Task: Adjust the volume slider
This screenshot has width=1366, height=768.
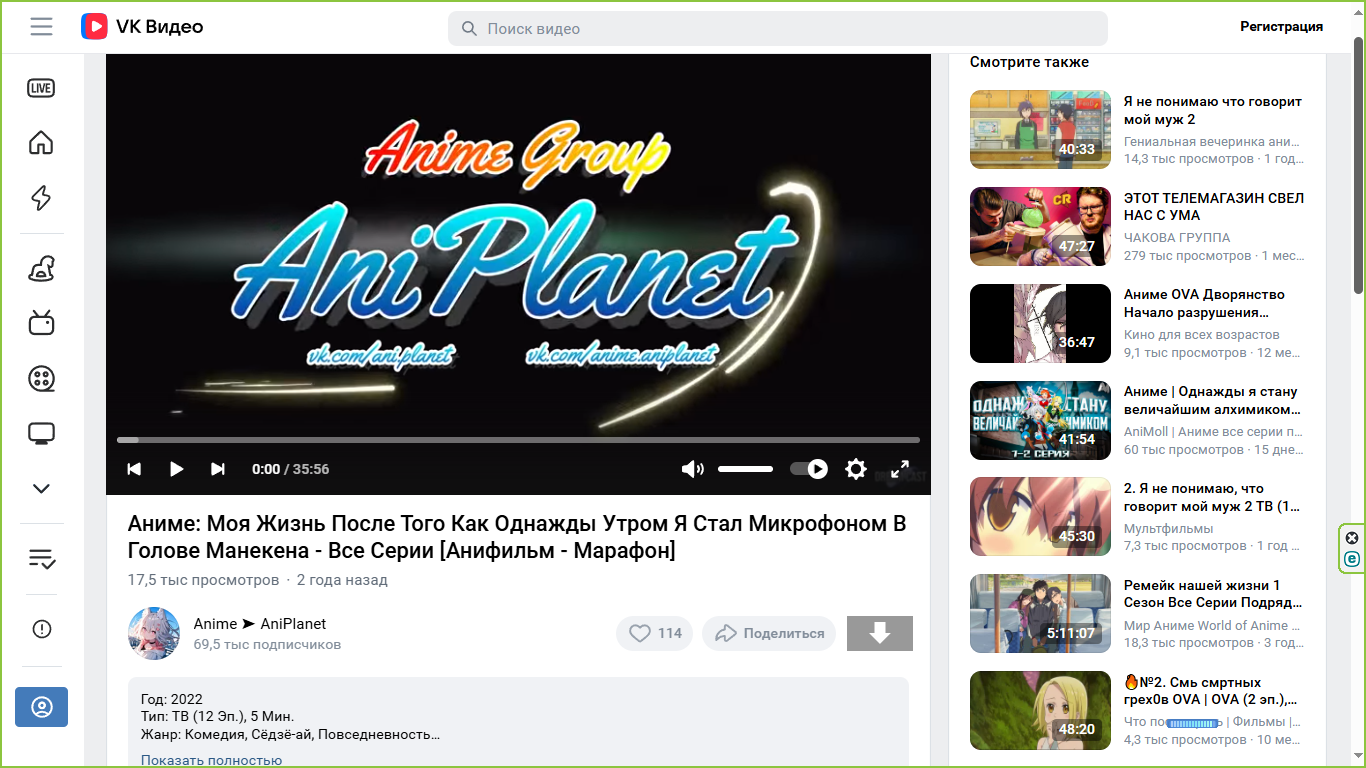Action: tap(745, 469)
